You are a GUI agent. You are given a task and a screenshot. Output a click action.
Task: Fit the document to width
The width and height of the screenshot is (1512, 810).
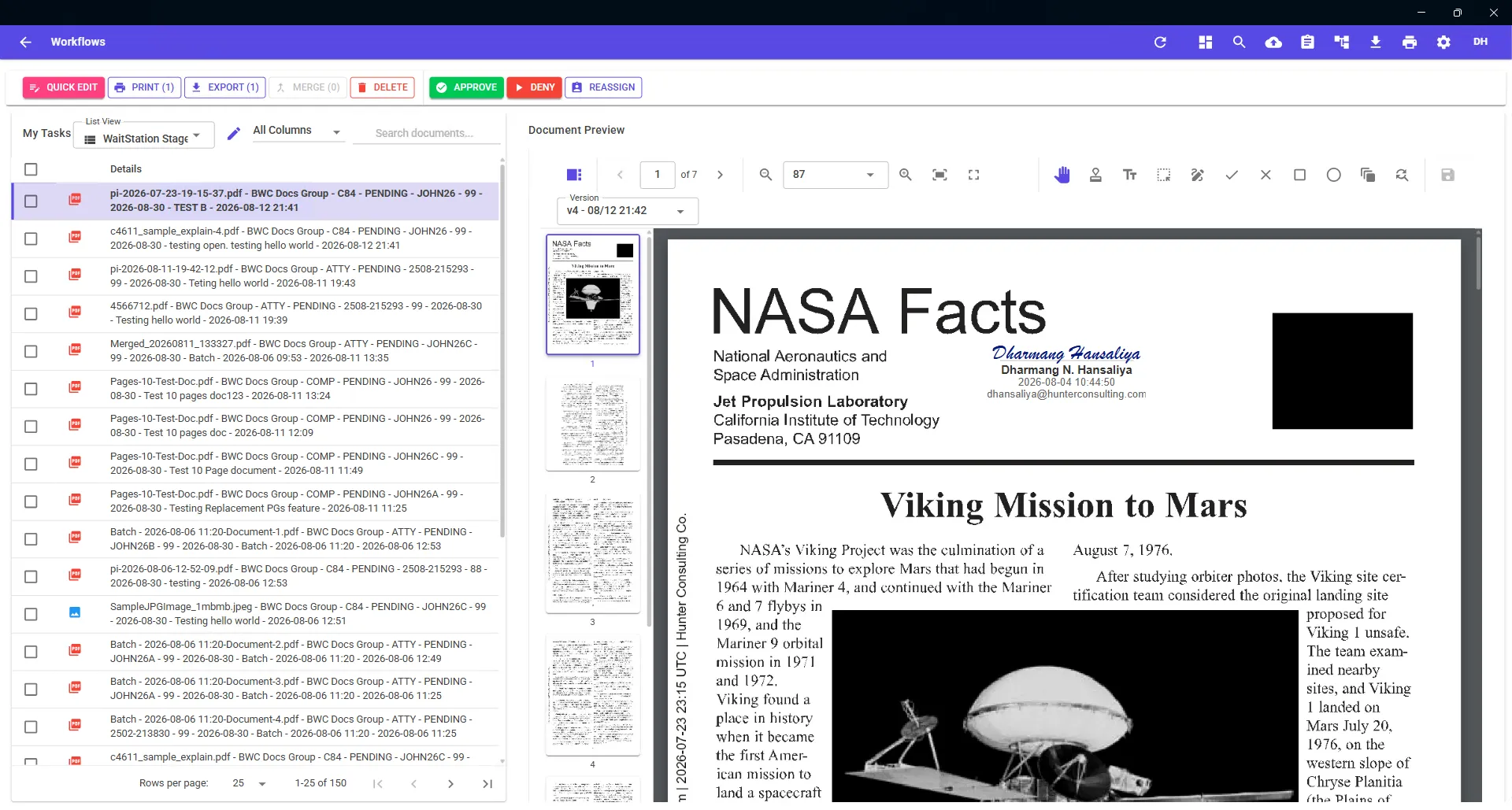point(939,175)
